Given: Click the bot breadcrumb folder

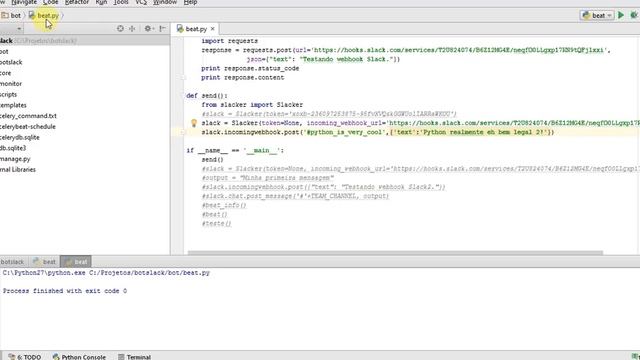Looking at the screenshot, I should point(11,16).
